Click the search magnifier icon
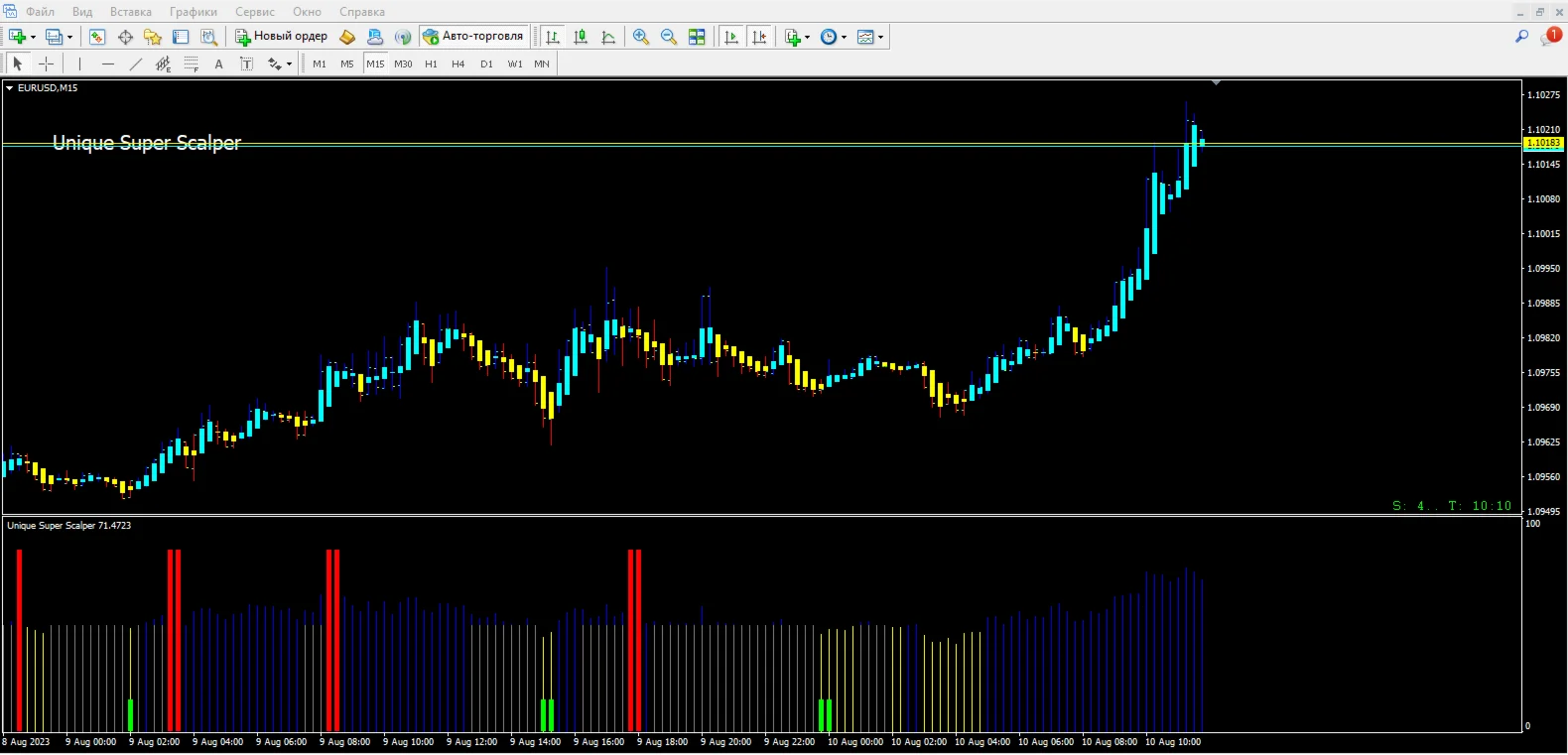This screenshot has width=1568, height=755. 1521,37
